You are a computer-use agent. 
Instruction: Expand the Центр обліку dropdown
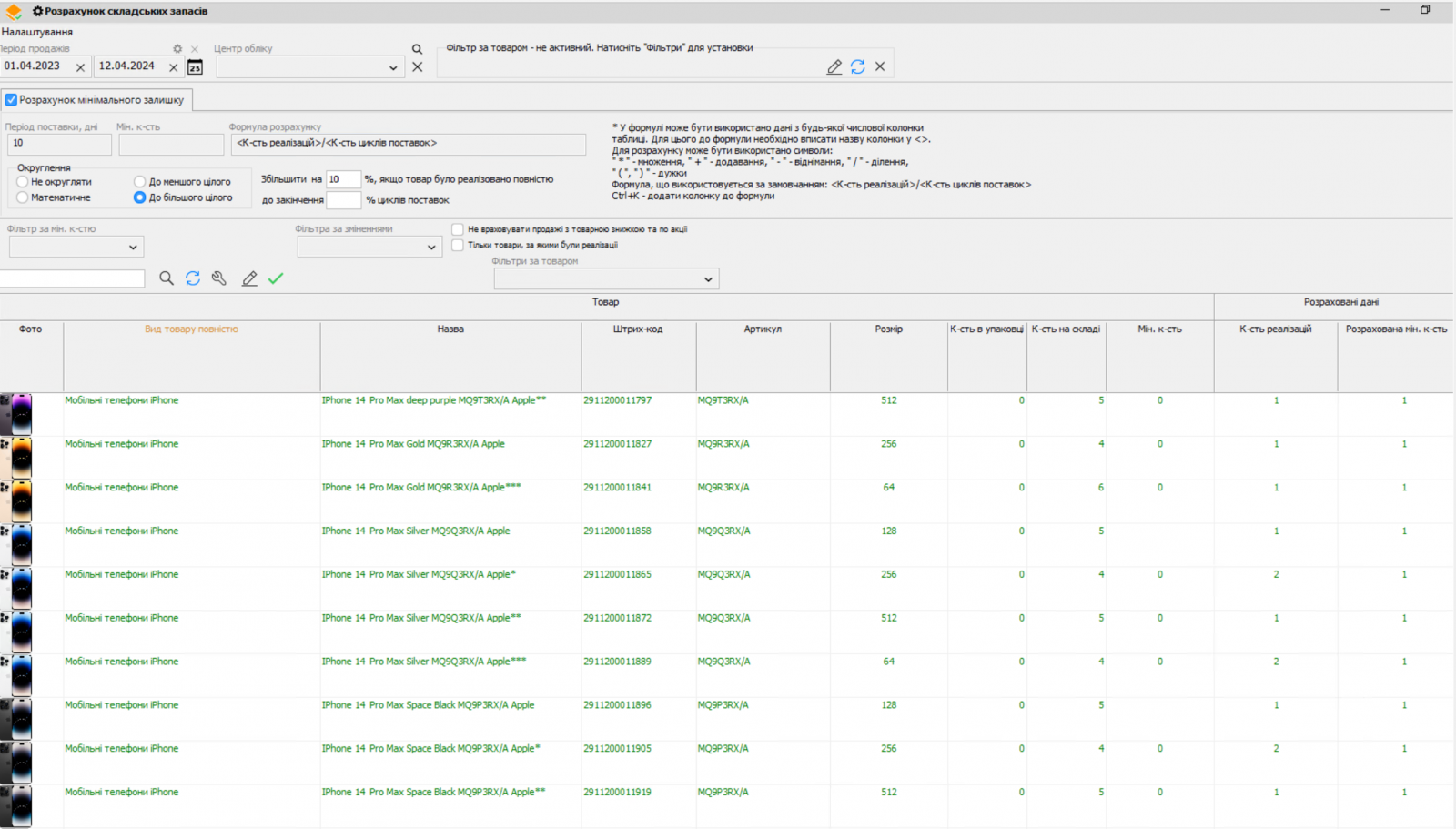[x=393, y=67]
